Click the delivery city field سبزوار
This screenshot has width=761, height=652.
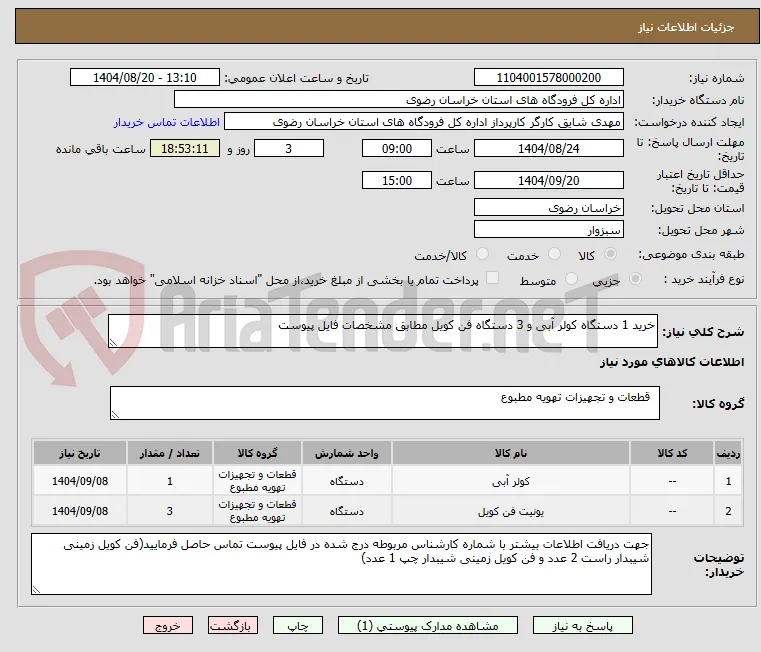548,230
